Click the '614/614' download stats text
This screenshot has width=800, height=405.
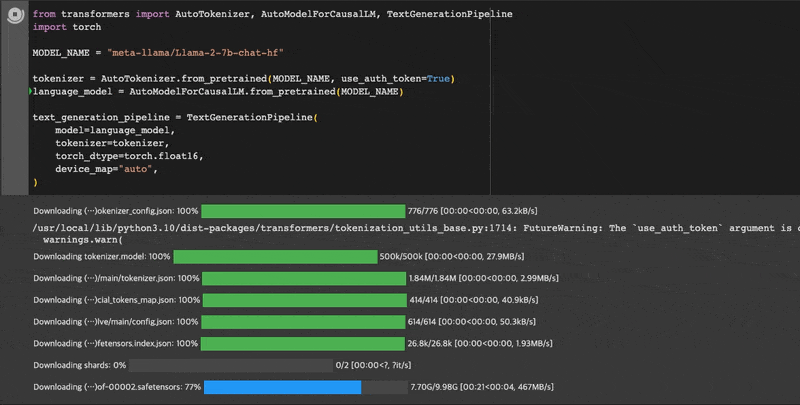pos(471,322)
